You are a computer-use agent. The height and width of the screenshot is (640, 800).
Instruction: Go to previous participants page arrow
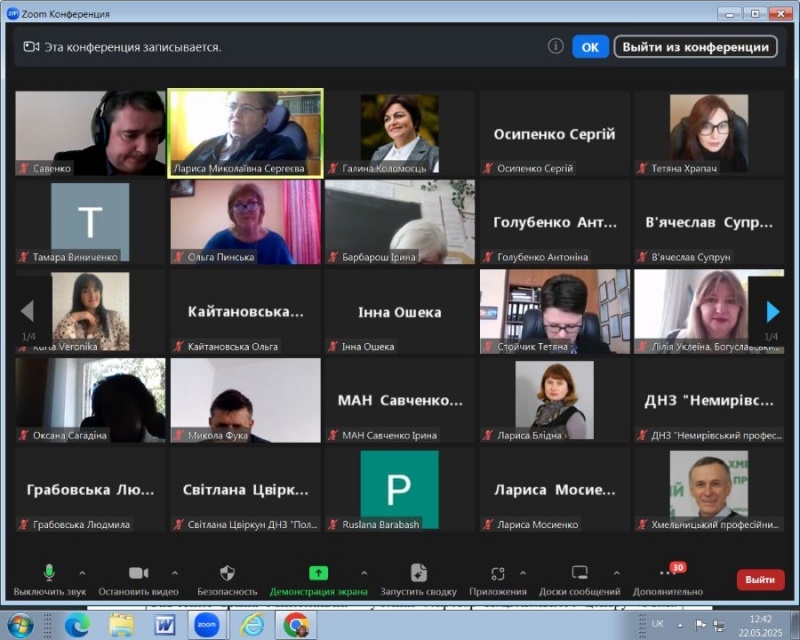27,312
